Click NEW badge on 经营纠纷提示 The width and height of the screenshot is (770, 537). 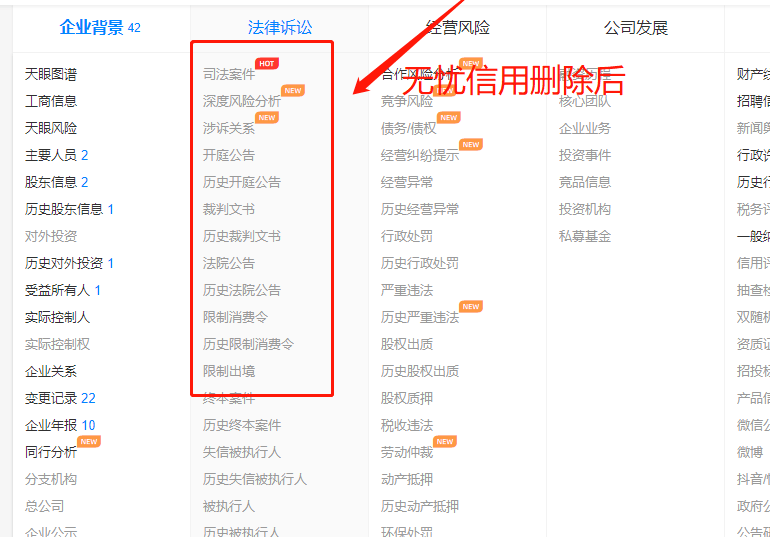click(471, 144)
